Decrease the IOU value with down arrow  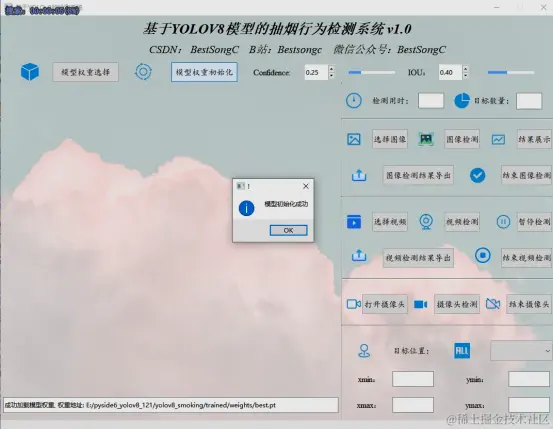tap(465, 75)
